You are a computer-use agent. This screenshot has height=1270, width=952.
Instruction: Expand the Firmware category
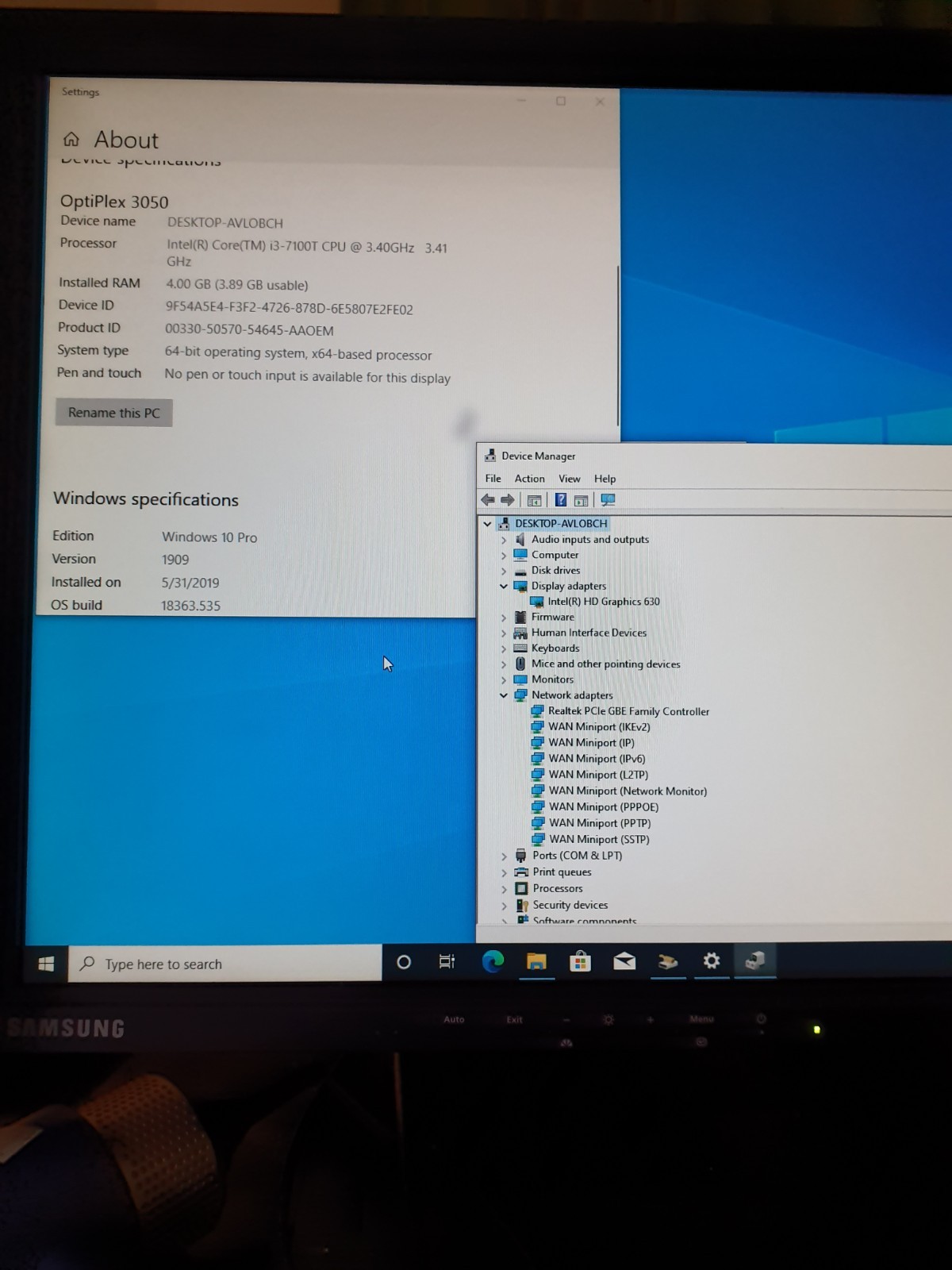(x=504, y=618)
